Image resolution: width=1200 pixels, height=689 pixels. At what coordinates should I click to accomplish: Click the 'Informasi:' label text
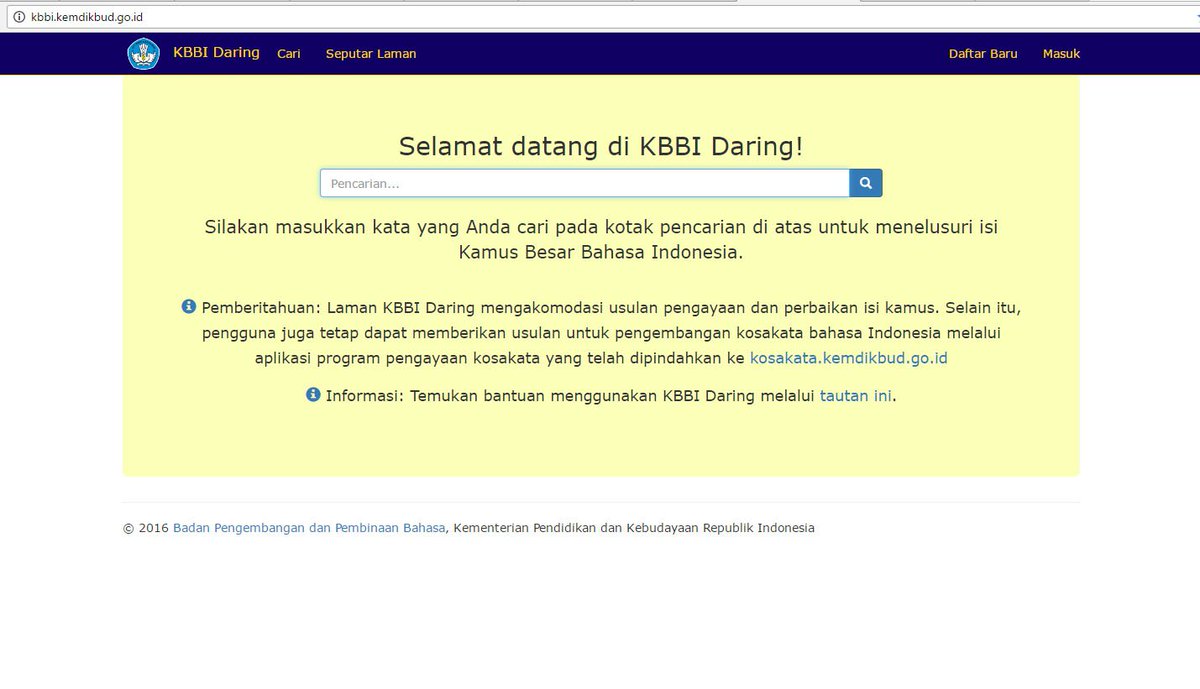pos(366,396)
